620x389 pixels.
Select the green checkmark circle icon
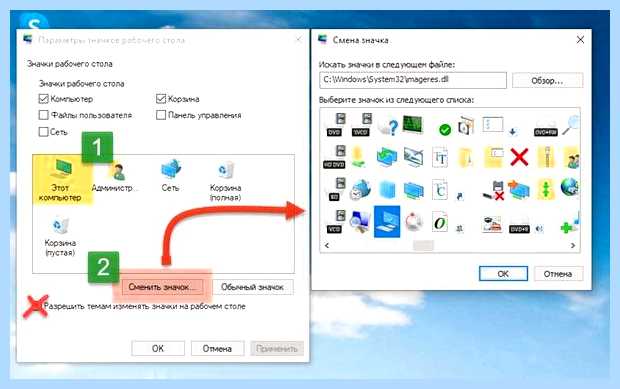tap(445, 129)
